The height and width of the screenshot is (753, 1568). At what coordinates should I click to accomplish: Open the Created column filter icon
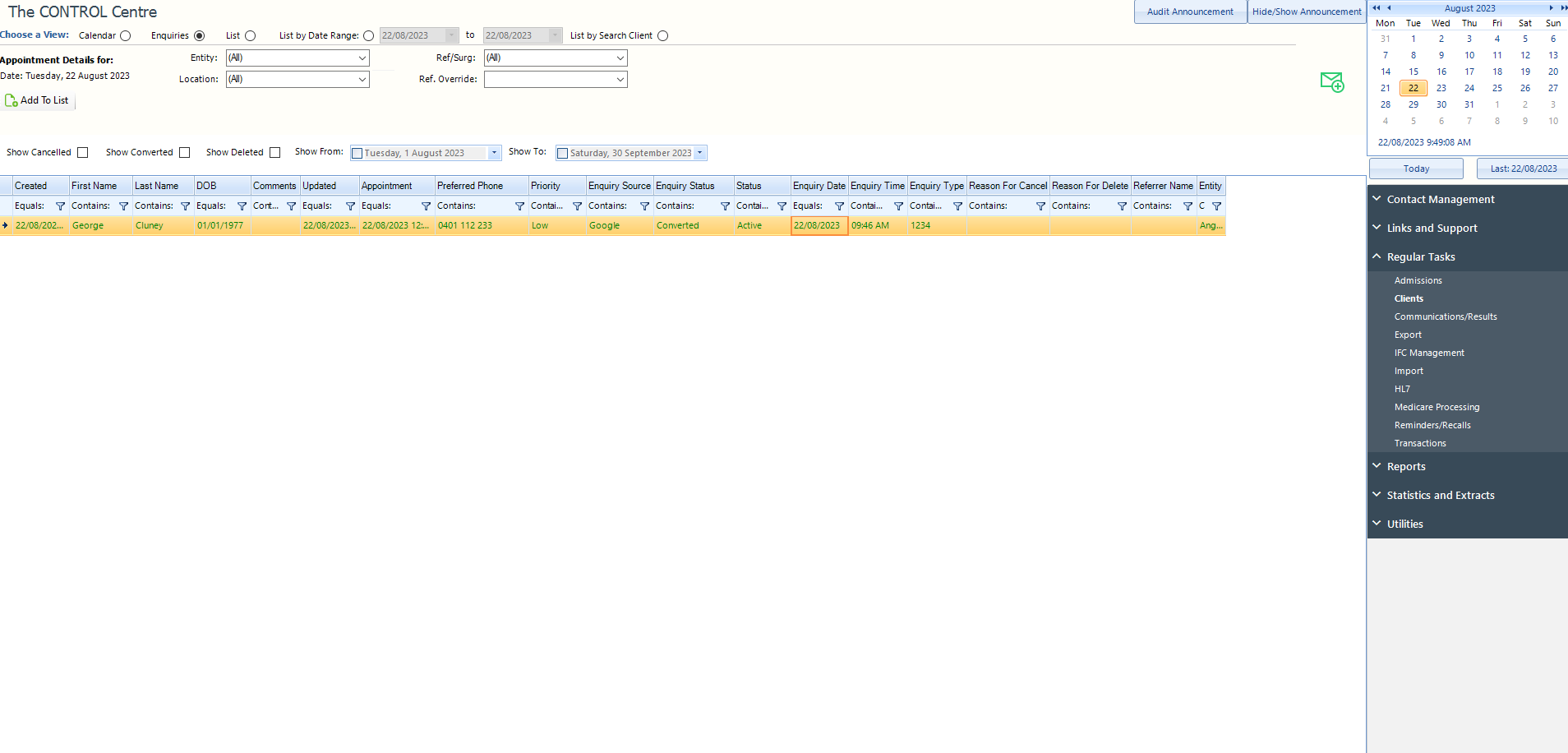pyautogui.click(x=60, y=206)
